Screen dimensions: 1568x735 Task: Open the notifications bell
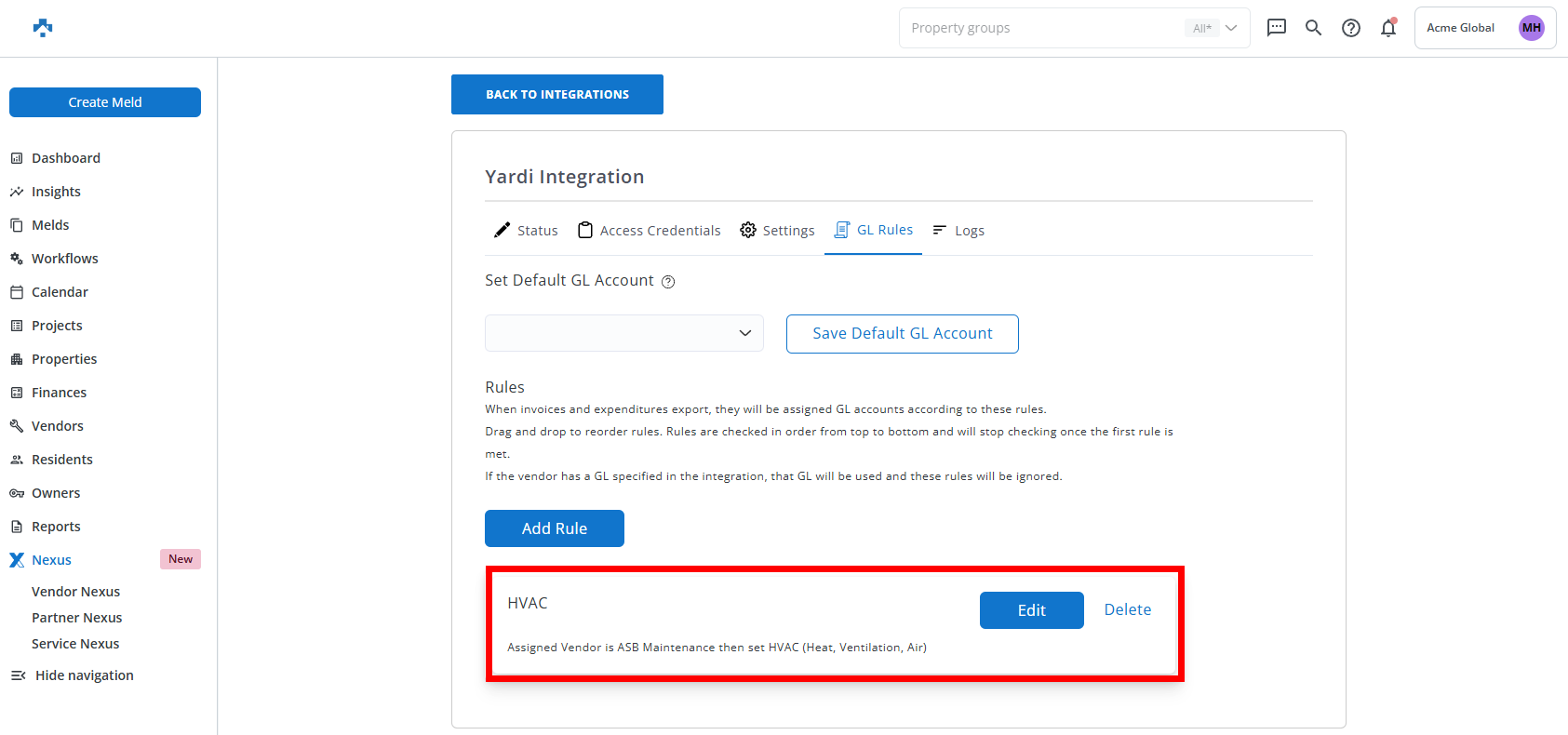pyautogui.click(x=1388, y=28)
